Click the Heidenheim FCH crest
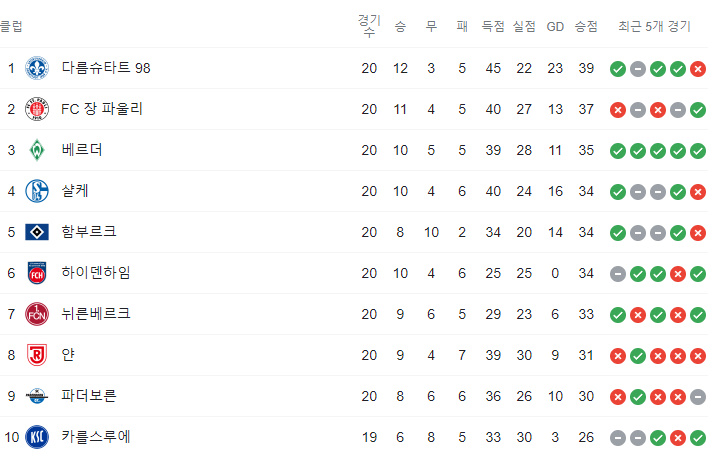This screenshot has width=725, height=457. tap(37, 273)
